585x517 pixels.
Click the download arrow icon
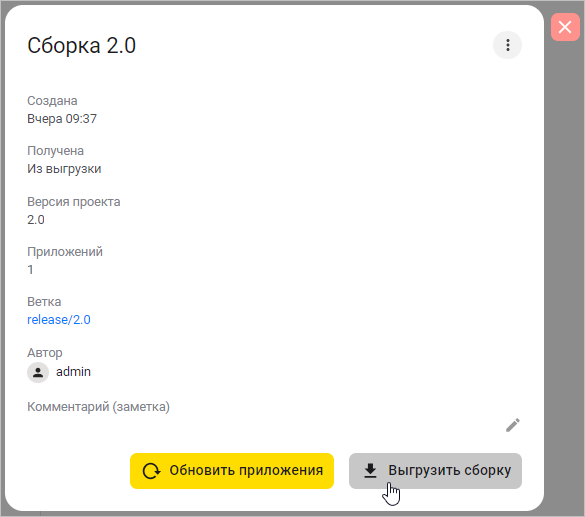pos(370,471)
